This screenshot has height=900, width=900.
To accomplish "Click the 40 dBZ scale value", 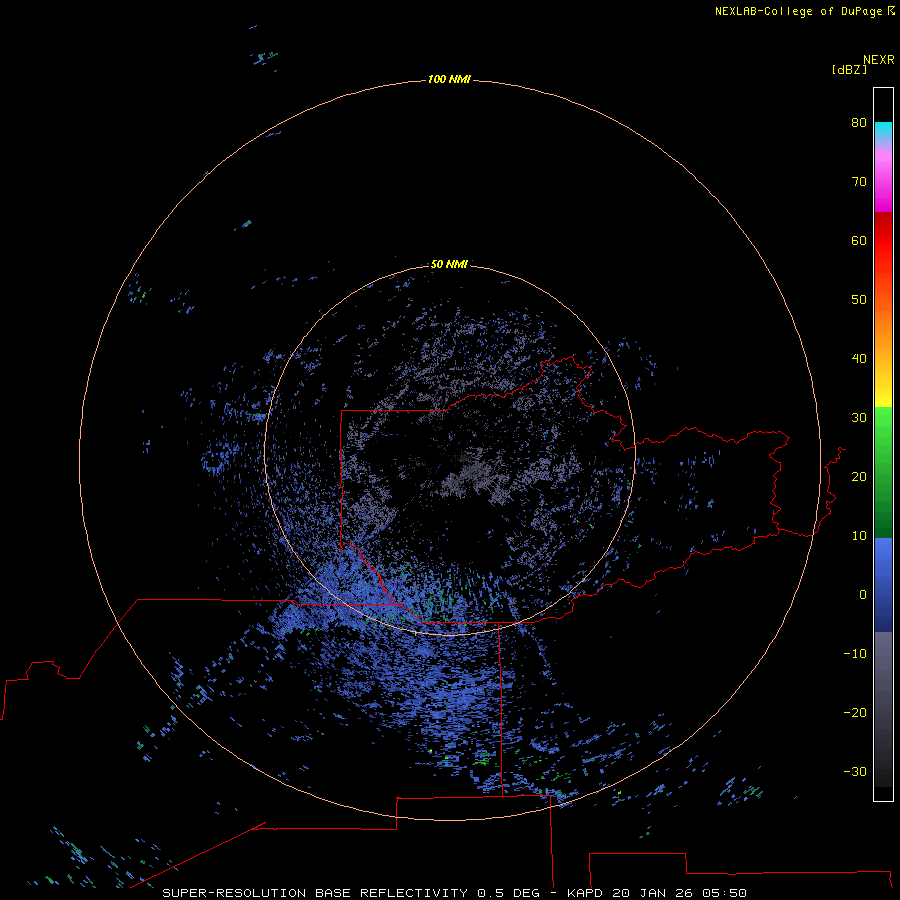I will pyautogui.click(x=859, y=358).
